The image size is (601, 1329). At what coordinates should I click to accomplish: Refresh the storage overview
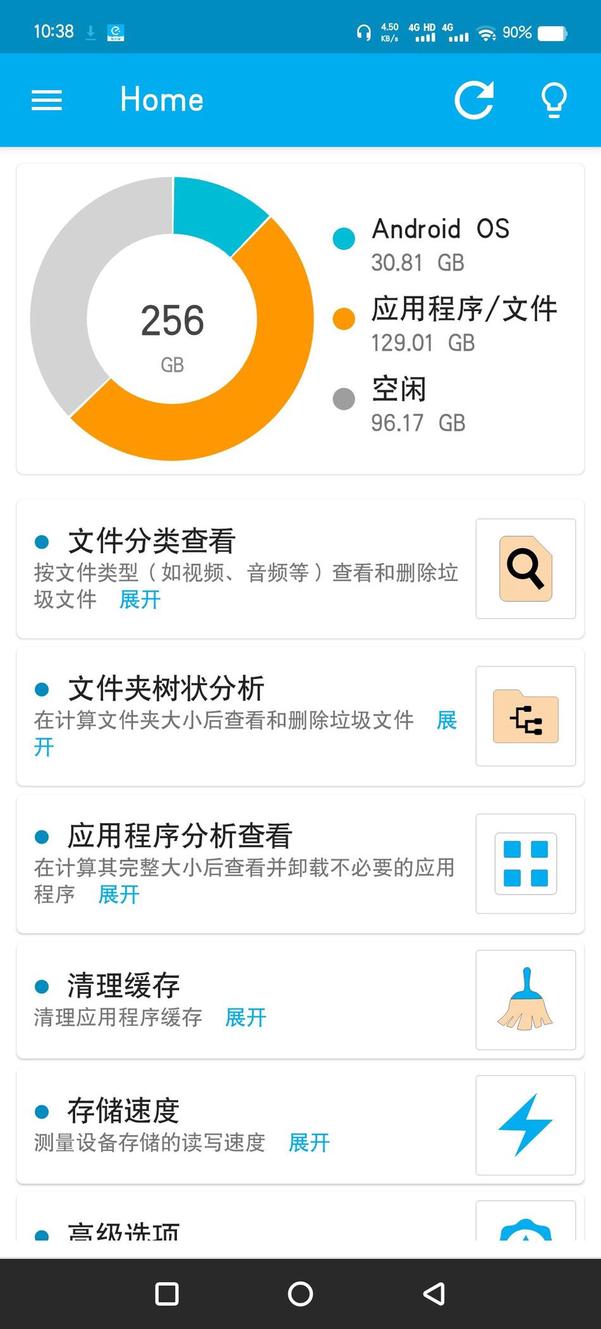point(474,99)
